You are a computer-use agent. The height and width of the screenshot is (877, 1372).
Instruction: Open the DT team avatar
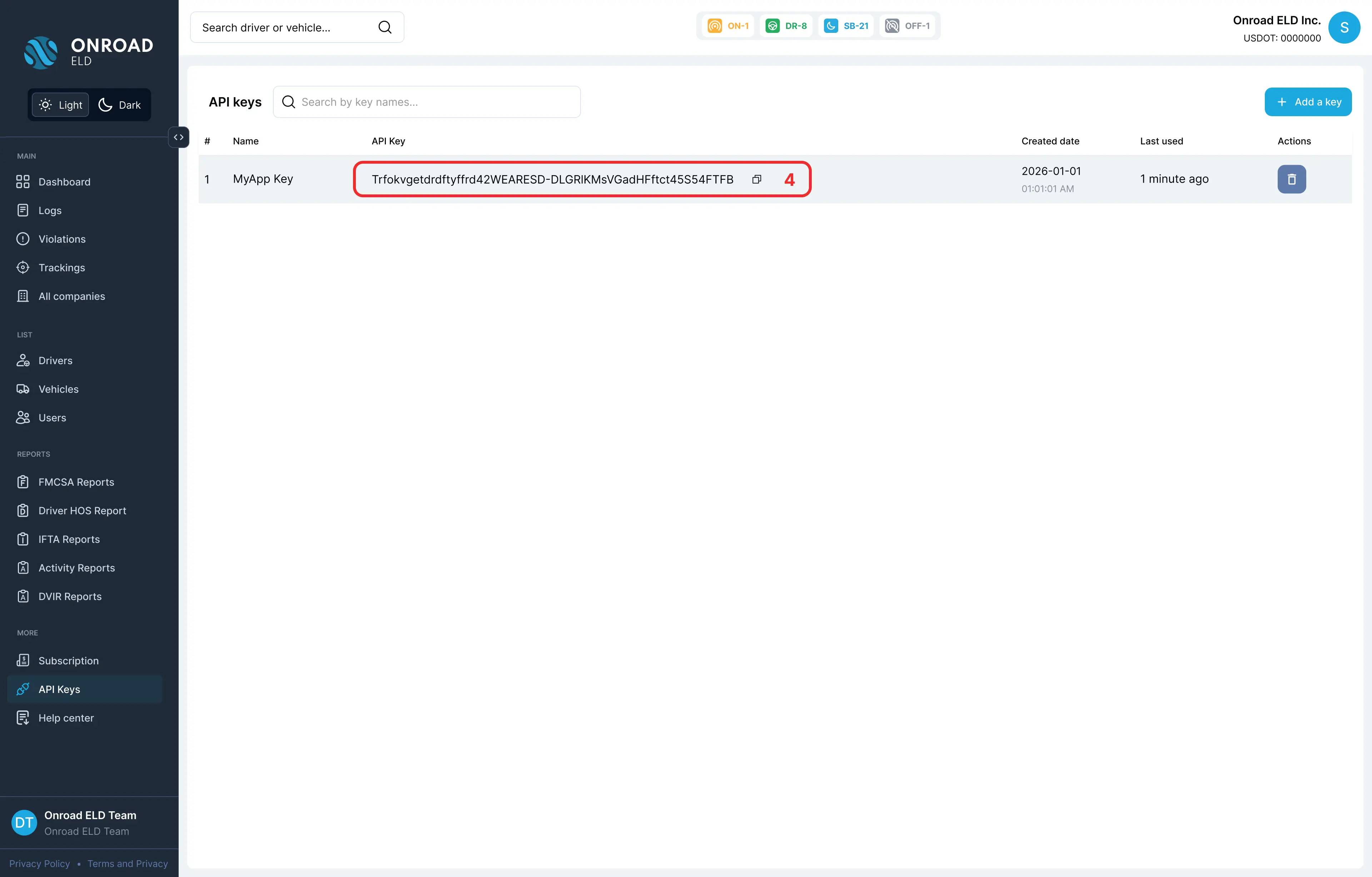[24, 822]
